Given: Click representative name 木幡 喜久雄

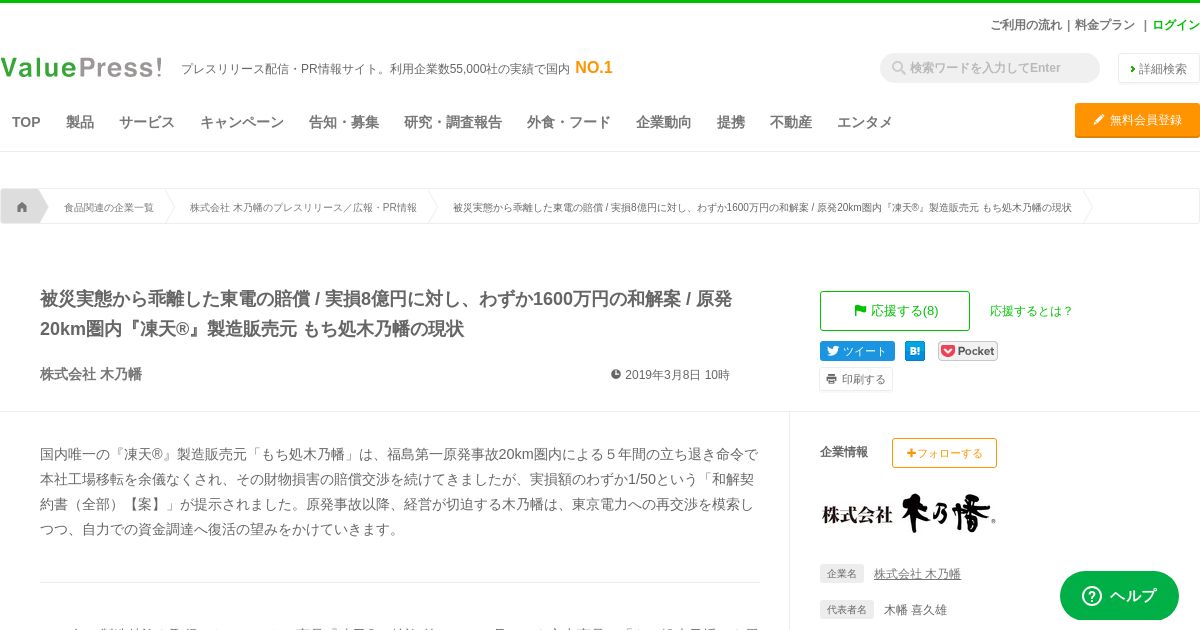Looking at the screenshot, I should tap(915, 610).
